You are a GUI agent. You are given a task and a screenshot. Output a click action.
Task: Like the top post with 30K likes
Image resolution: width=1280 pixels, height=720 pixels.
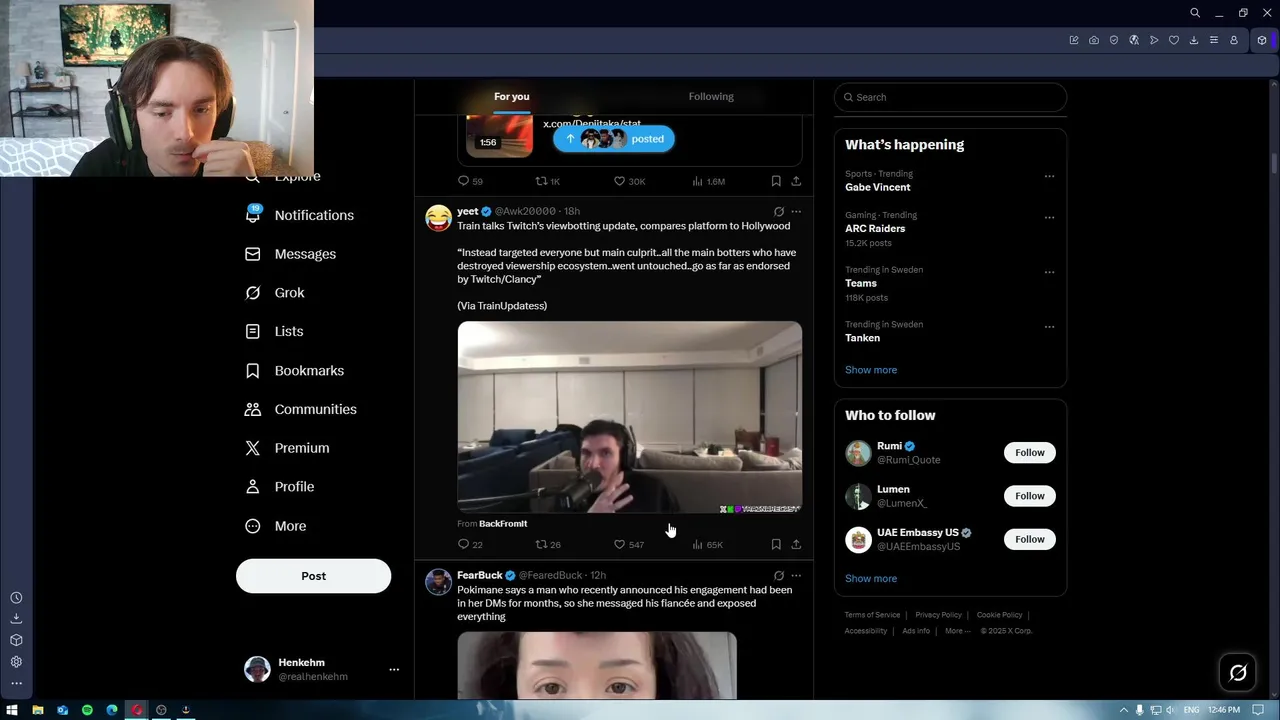pos(629,181)
